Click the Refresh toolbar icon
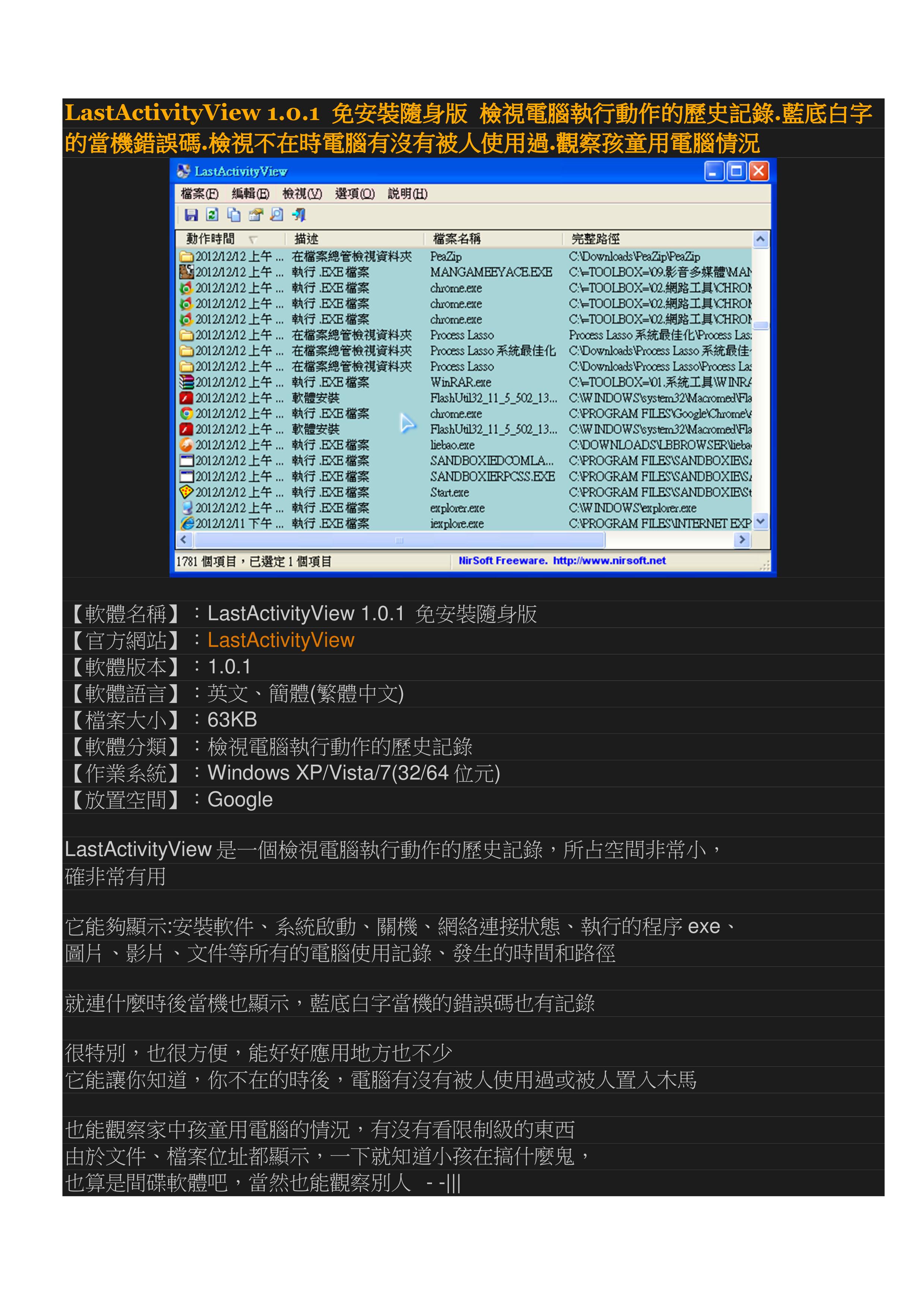 212,215
